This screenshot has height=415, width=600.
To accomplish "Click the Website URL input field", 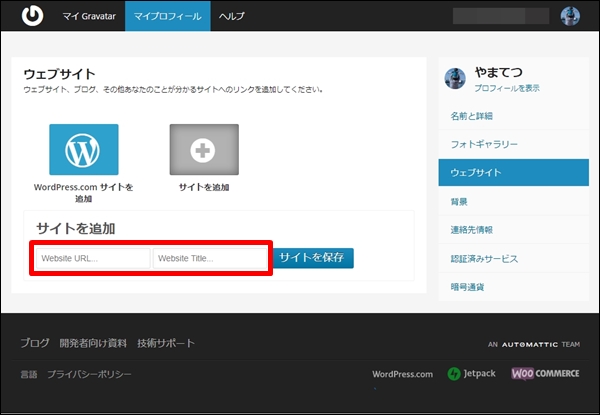I will [x=93, y=259].
